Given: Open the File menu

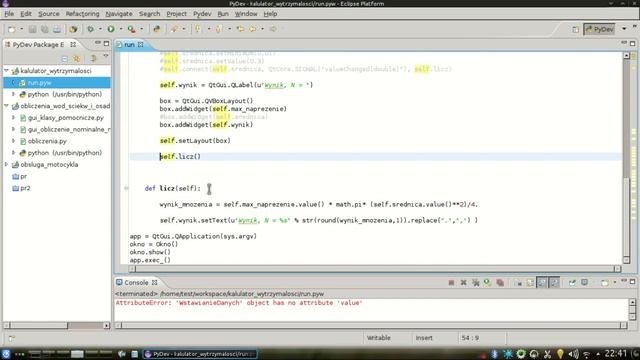Looking at the screenshot, I should tap(9, 14).
